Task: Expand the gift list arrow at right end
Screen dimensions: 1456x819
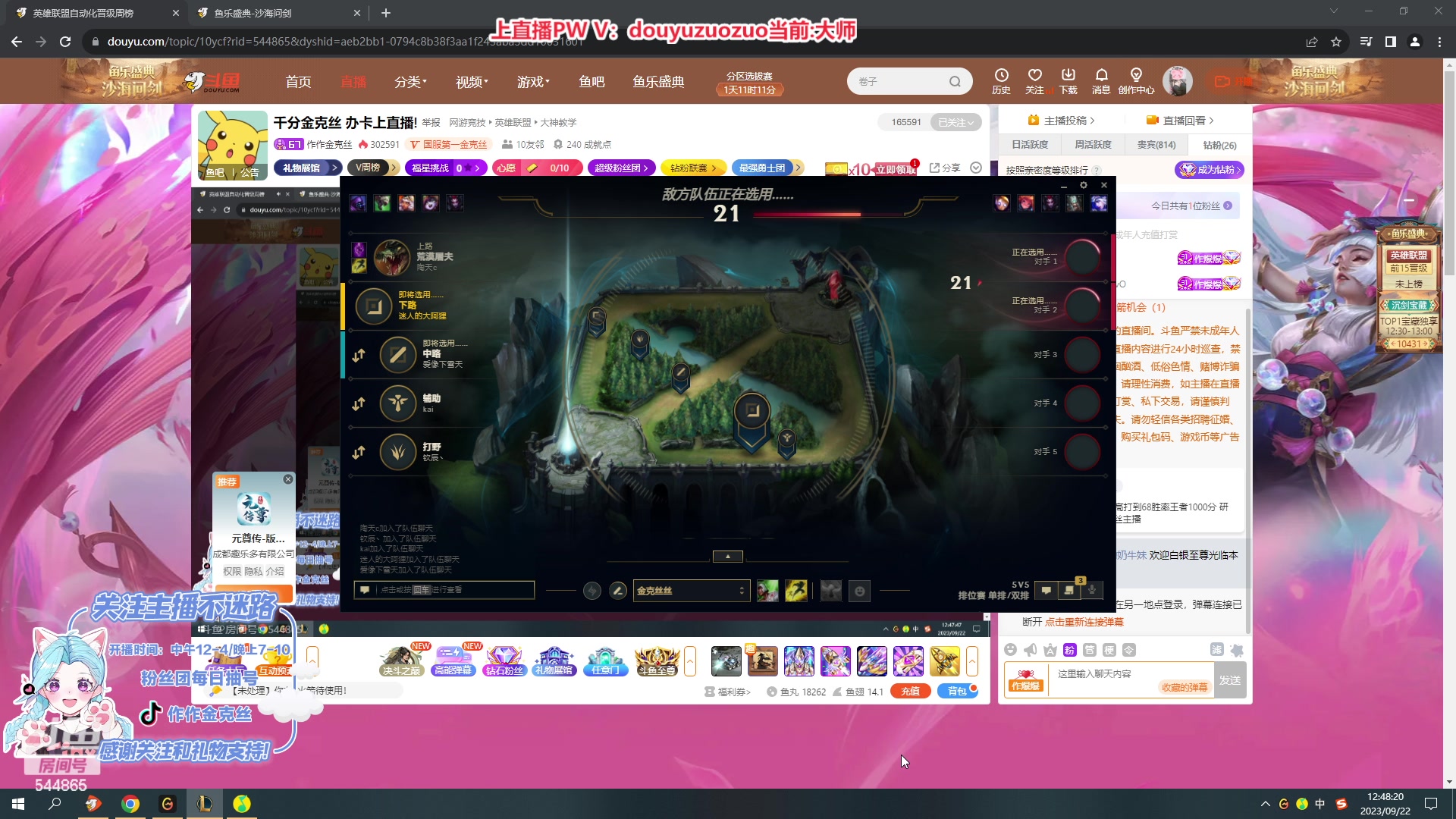Action: pos(972,661)
